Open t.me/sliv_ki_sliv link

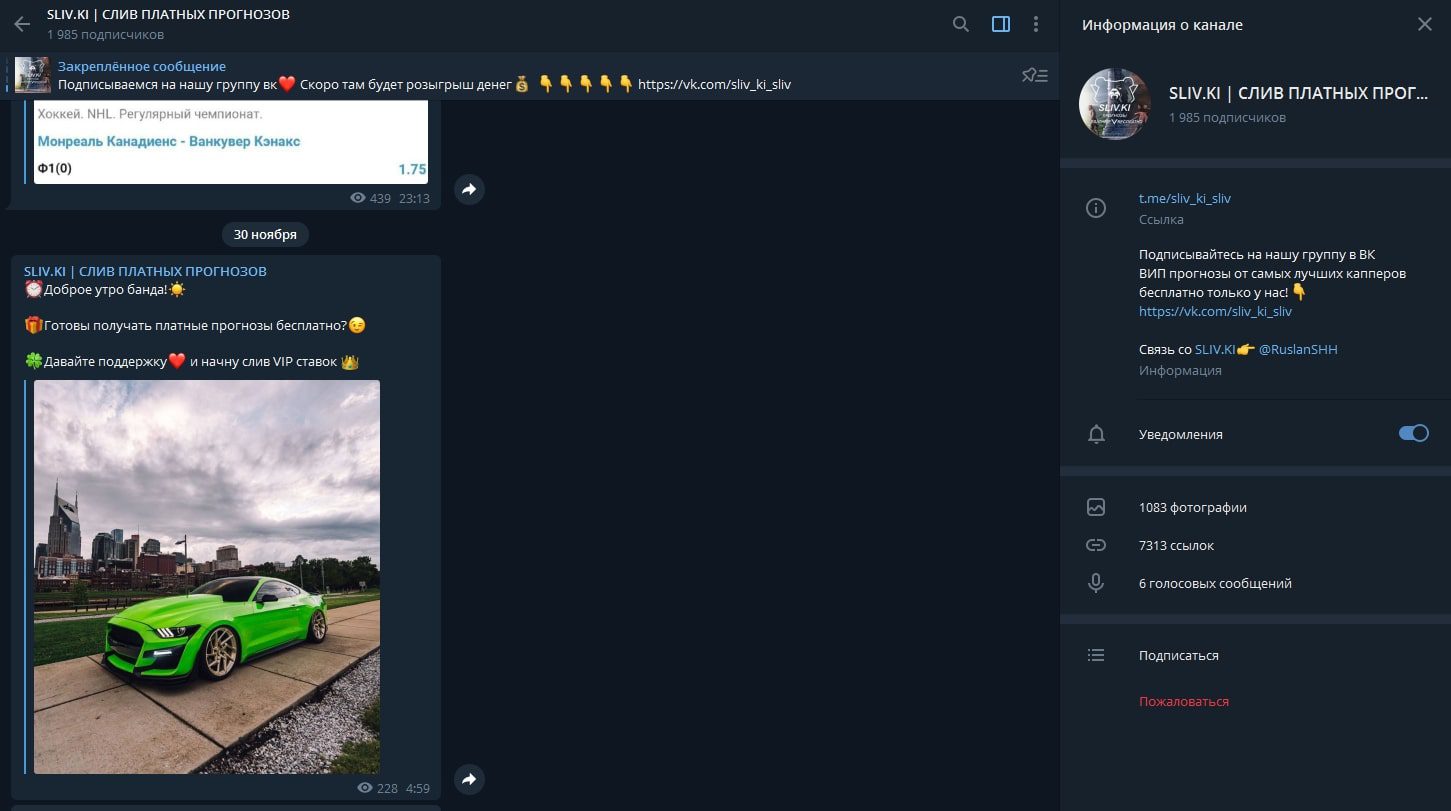tap(1184, 198)
